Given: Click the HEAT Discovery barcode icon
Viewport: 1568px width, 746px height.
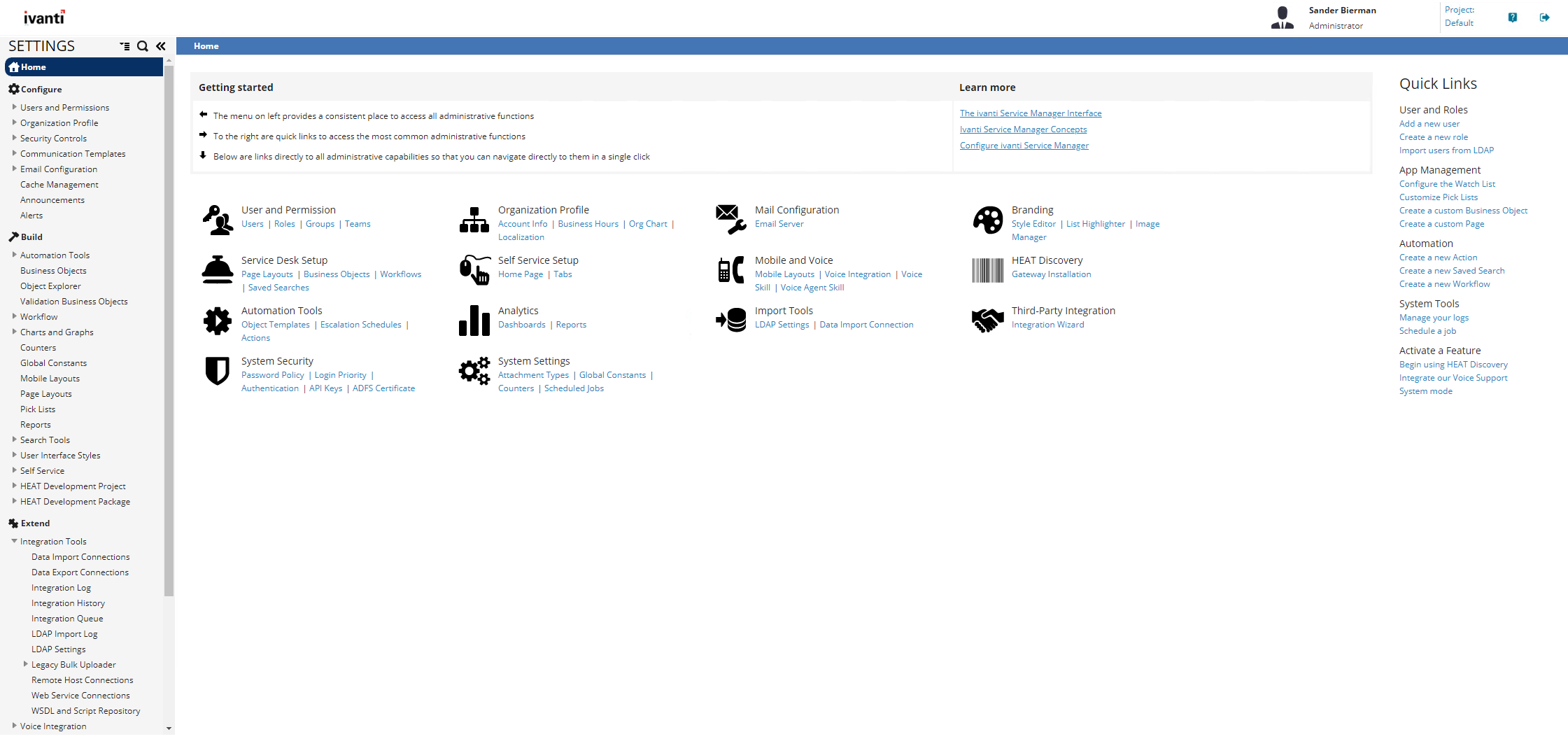Looking at the screenshot, I should coord(988,270).
